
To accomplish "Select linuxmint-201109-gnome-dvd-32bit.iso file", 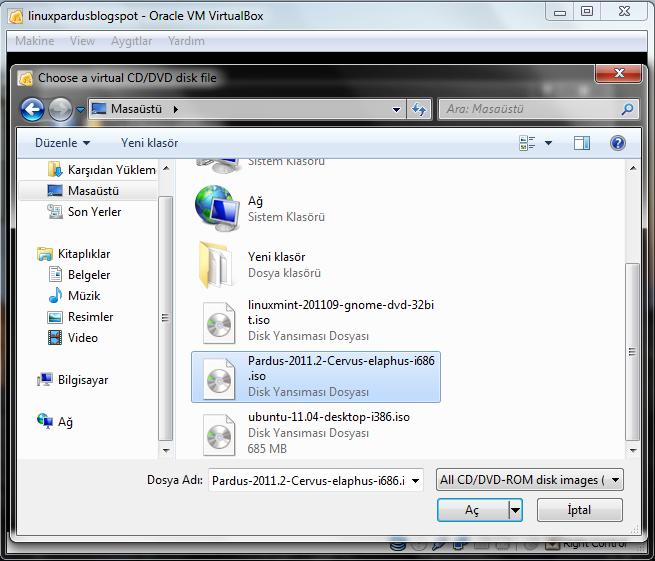I will click(316, 320).
